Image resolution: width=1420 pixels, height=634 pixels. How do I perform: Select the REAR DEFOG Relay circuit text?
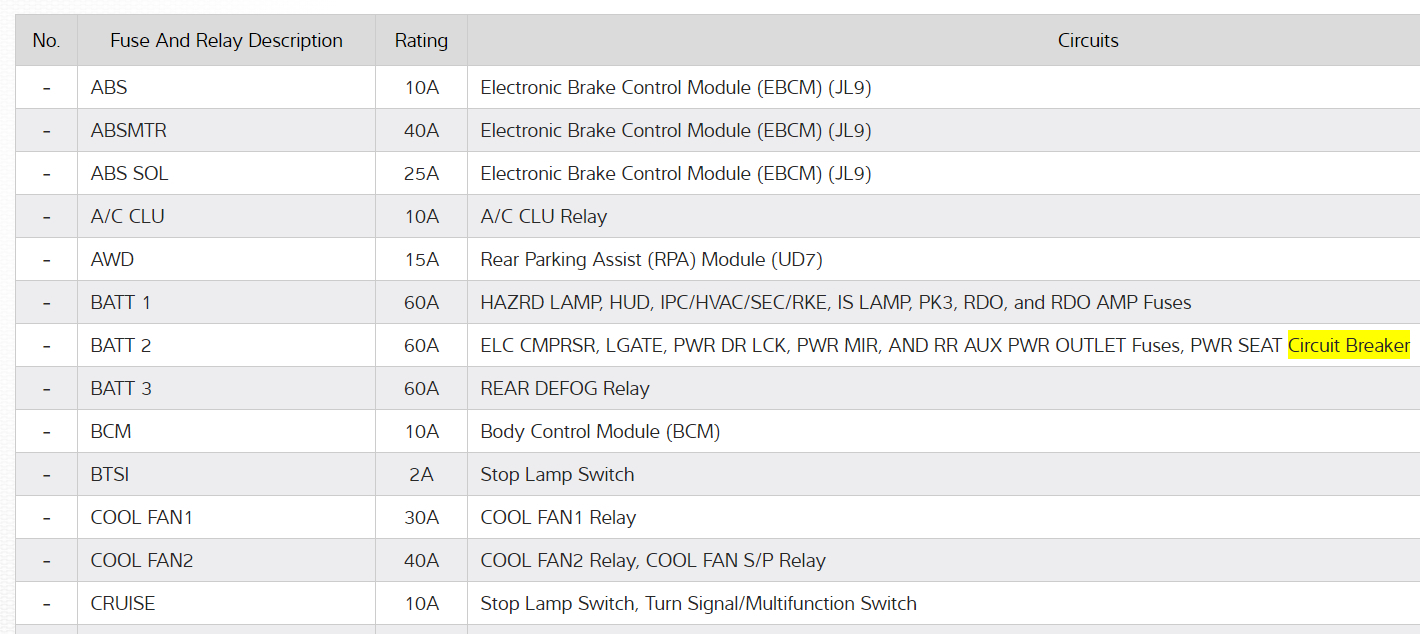(565, 389)
